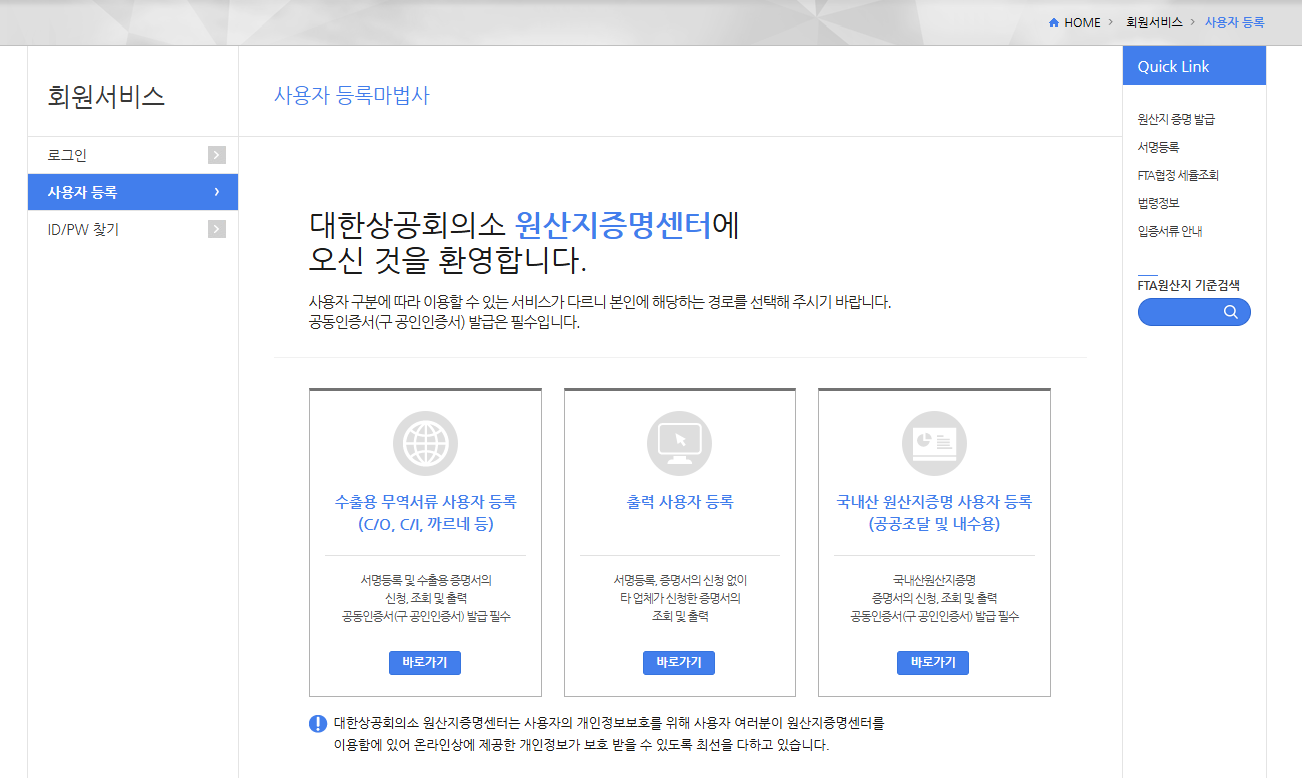Screen dimensions: 1302x778
Task: Click the HOME house icon in breadcrumb
Action: (x=1054, y=22)
